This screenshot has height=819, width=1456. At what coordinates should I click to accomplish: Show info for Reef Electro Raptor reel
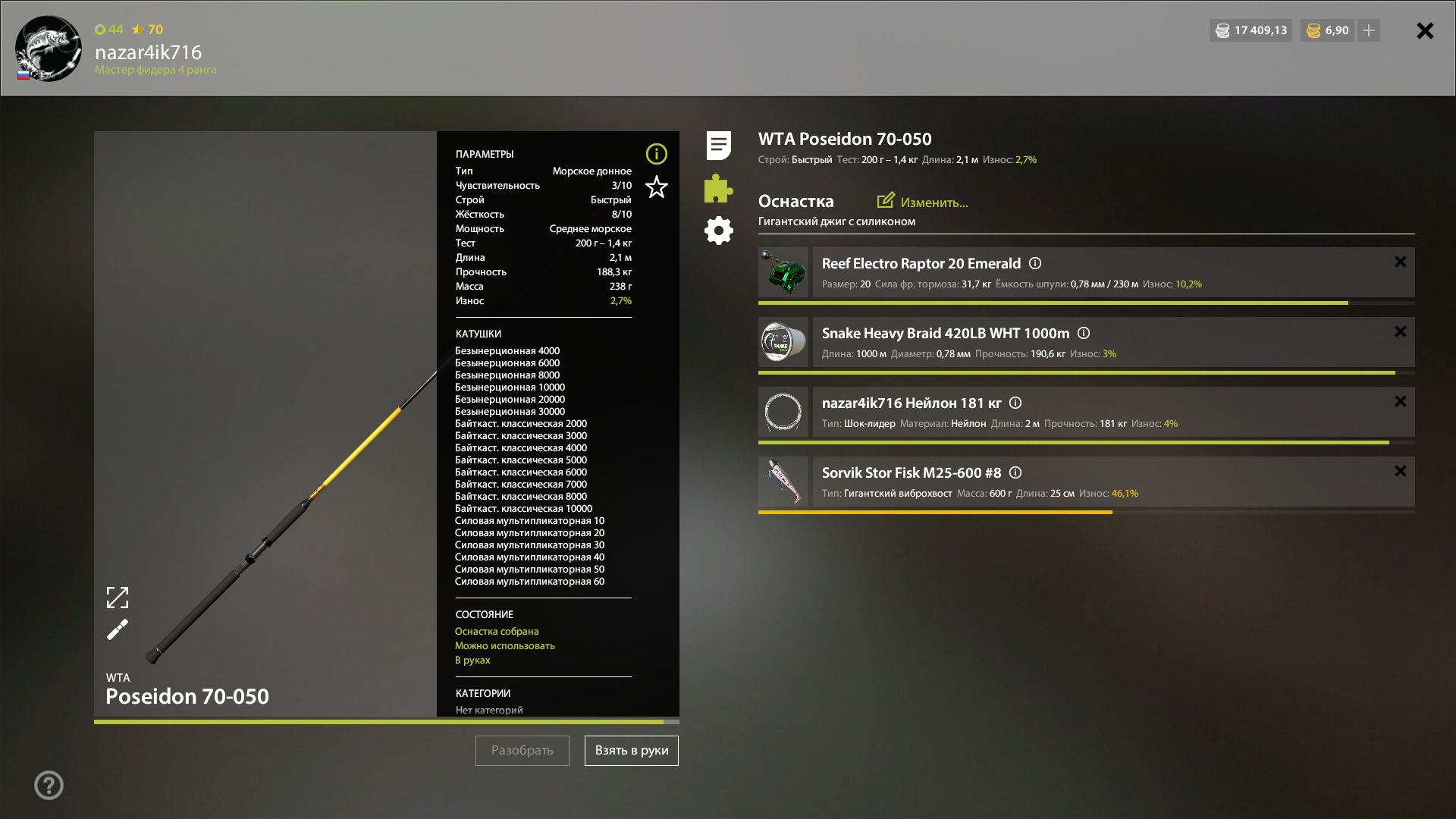[x=1035, y=263]
